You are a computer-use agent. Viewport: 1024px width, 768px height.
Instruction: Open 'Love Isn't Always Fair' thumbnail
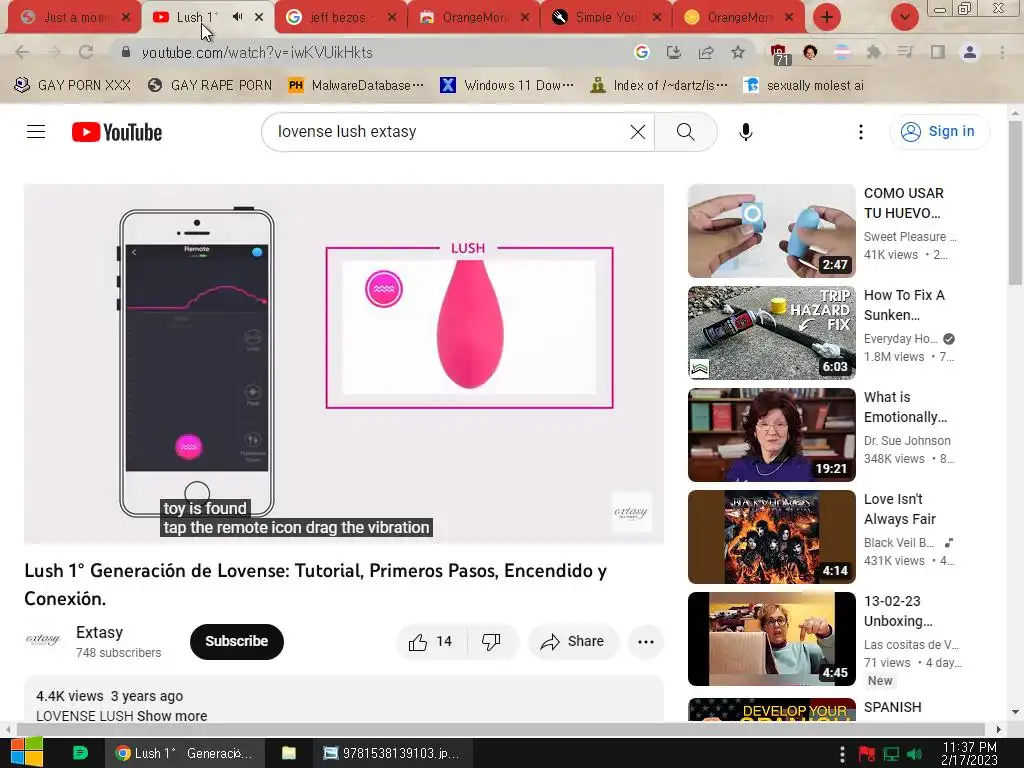pos(771,537)
